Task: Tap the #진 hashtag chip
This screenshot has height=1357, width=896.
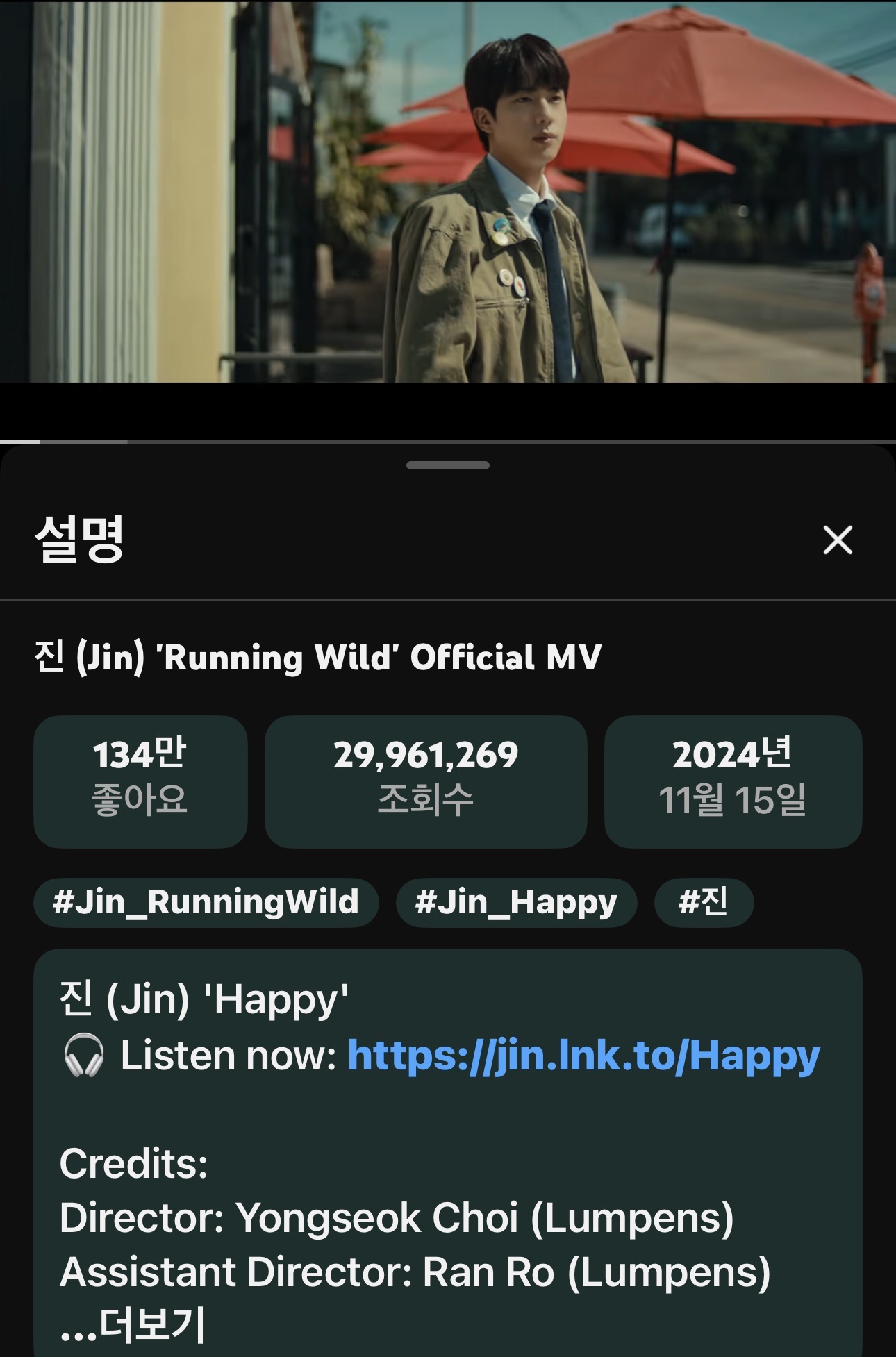Action: coord(704,902)
